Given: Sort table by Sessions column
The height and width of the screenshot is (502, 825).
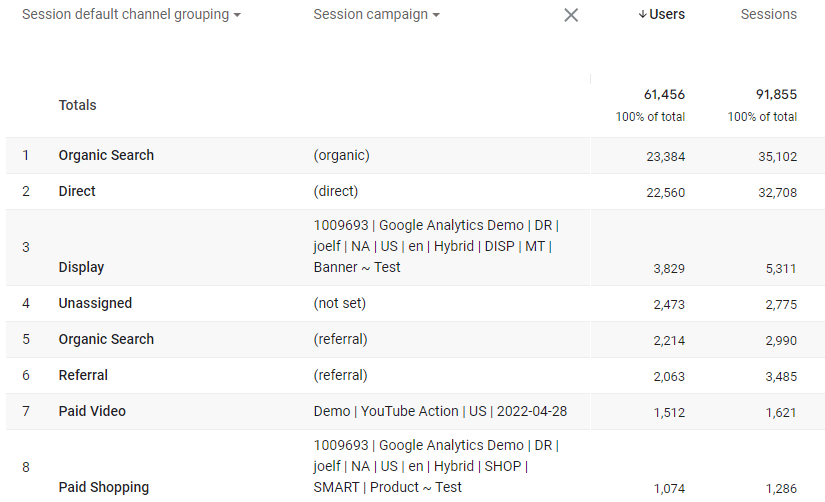Looking at the screenshot, I should [x=768, y=15].
